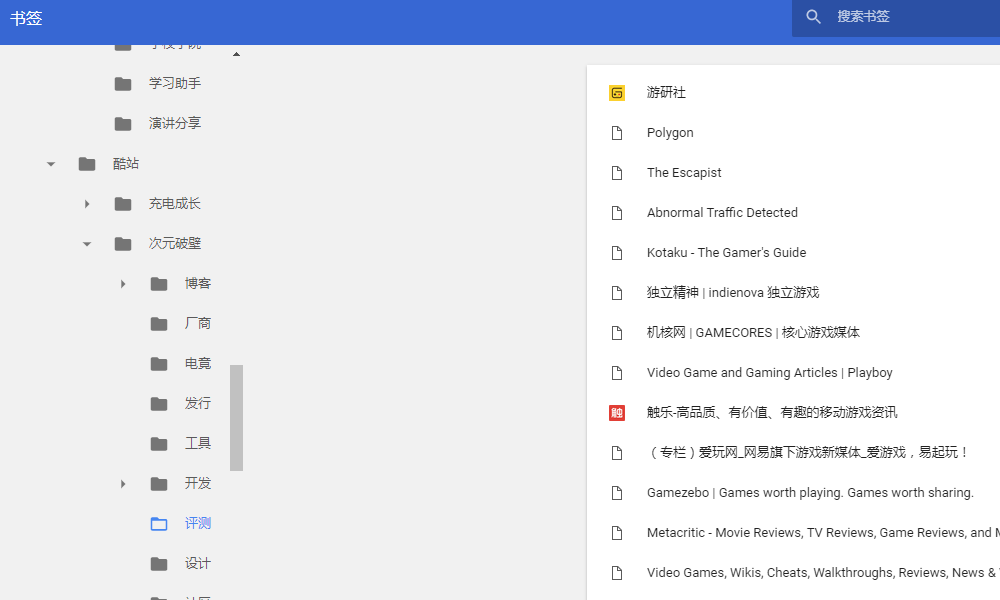1000x600 pixels.
Task: Select the 次元破壁 folder label
Action: 175,244
